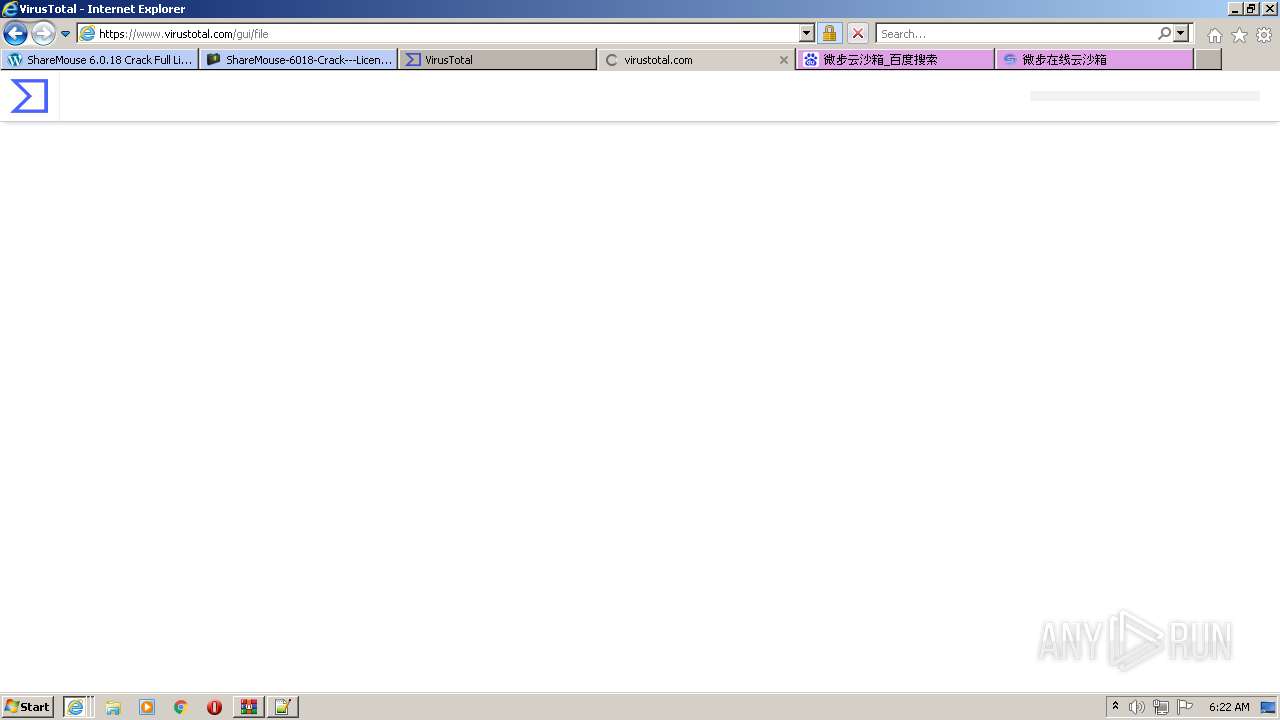This screenshot has height=720, width=1280.
Task: Click Internet Explorer taskbar icon
Action: click(77, 706)
